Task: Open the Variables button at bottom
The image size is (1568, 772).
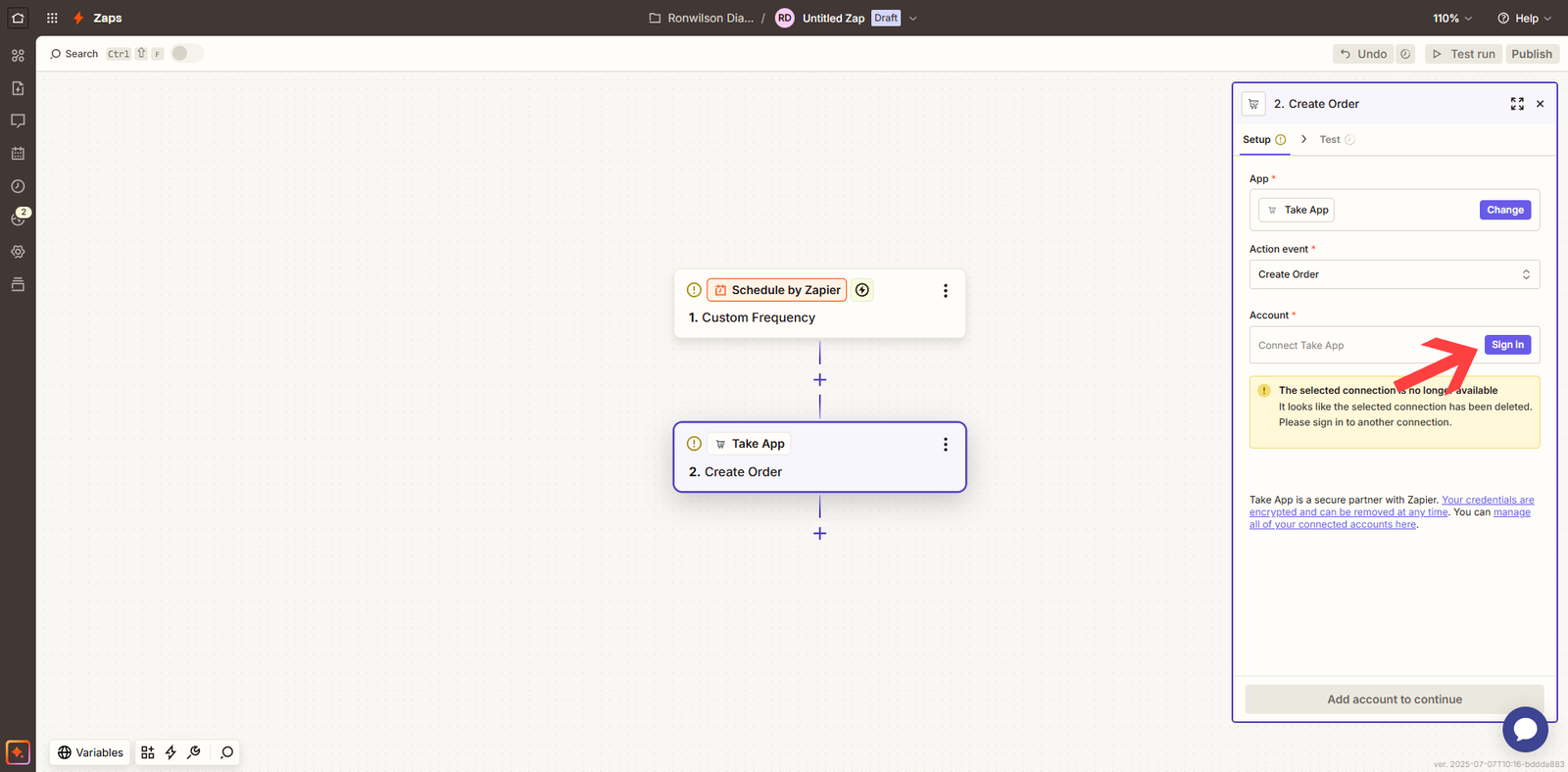Action: [90, 752]
